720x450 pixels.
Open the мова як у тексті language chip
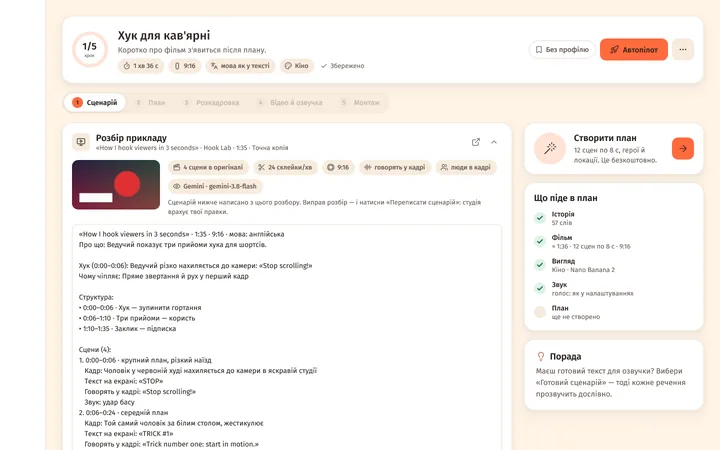tap(240, 66)
